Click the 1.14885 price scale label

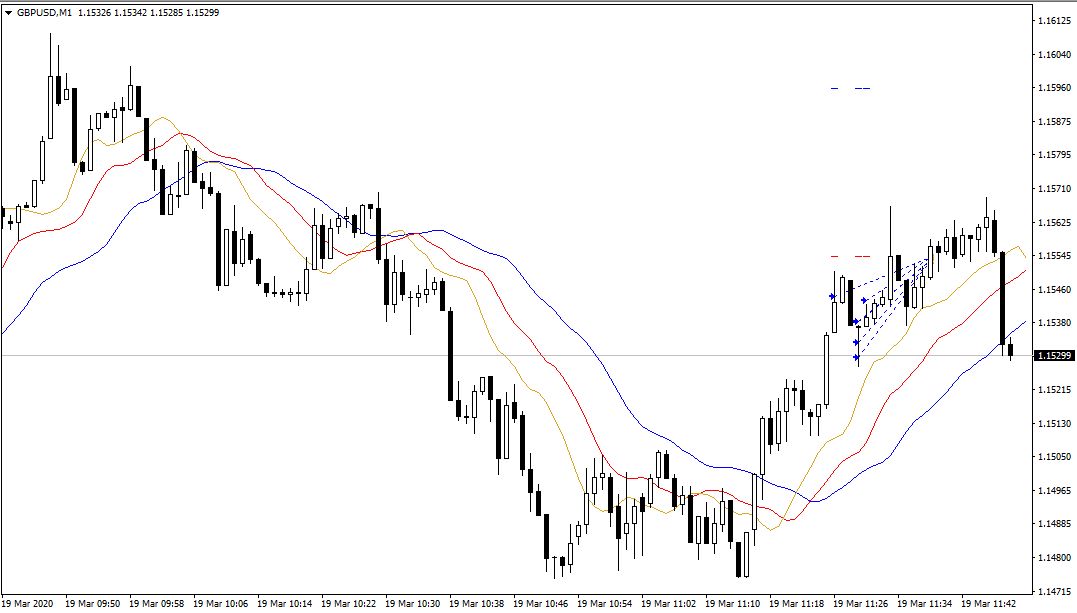[1054, 524]
